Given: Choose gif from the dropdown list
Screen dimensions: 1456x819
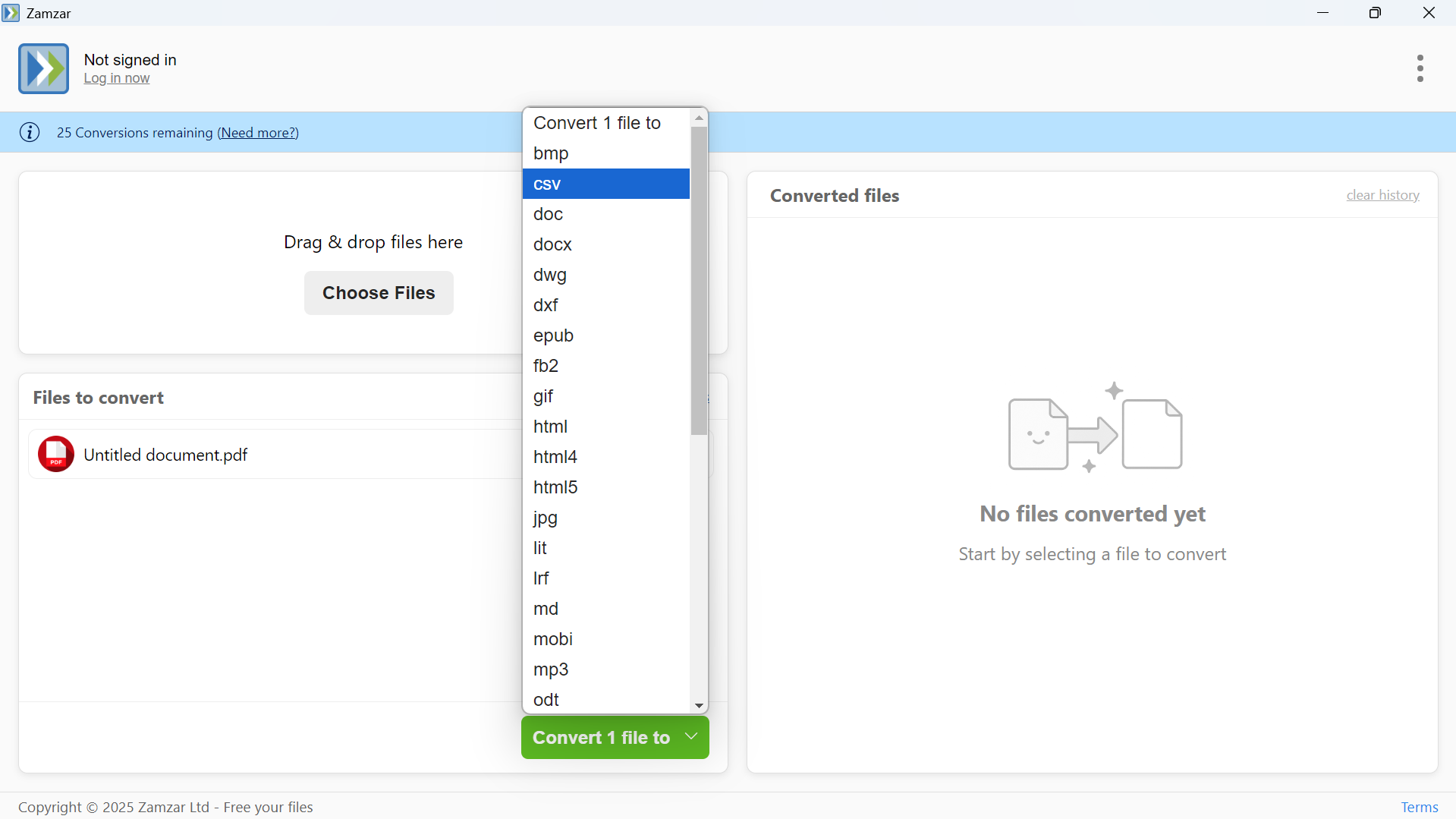Looking at the screenshot, I should [606, 396].
